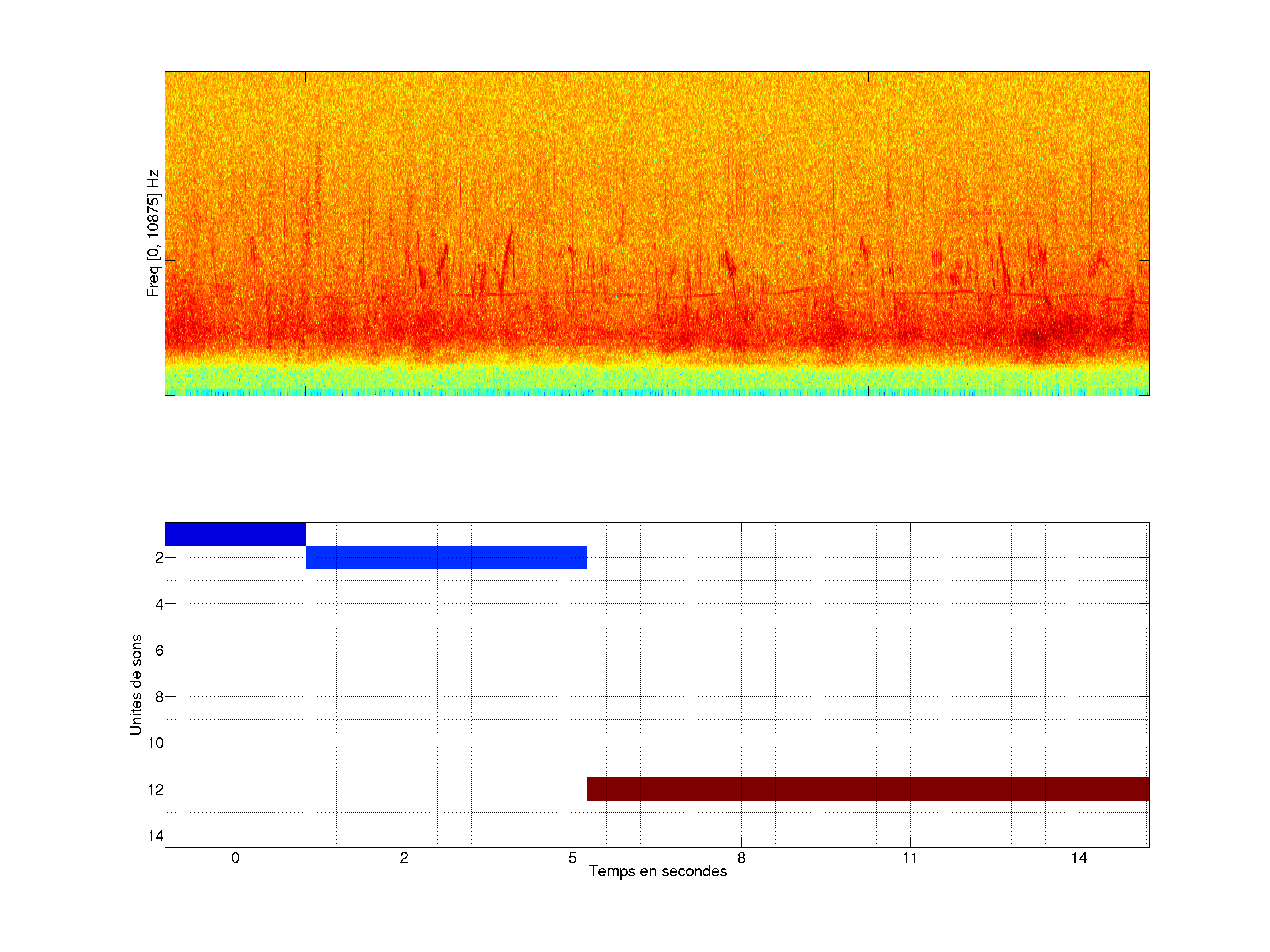Screen dimensions: 1270x952
Task: Click the bright blue bar at unit 2
Action: tap(446, 557)
